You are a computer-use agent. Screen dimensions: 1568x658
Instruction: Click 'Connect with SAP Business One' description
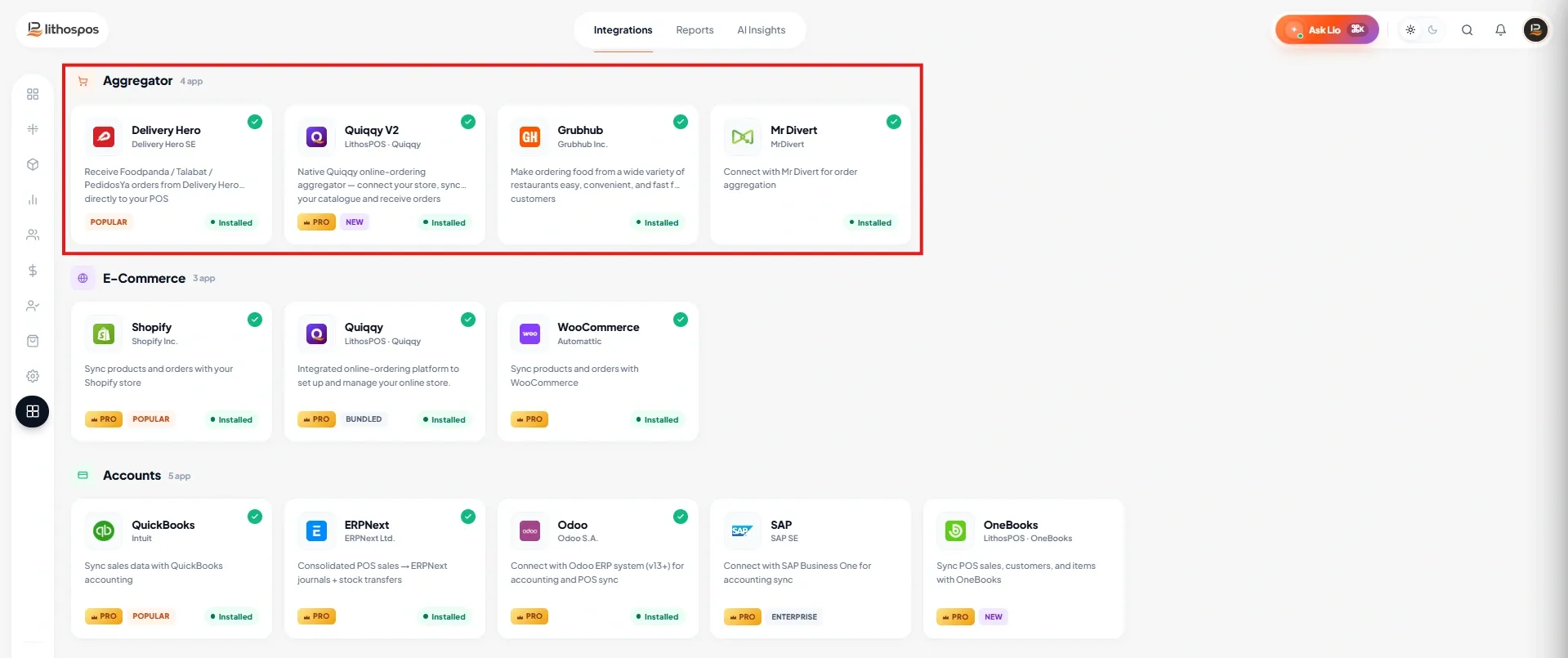797,572
